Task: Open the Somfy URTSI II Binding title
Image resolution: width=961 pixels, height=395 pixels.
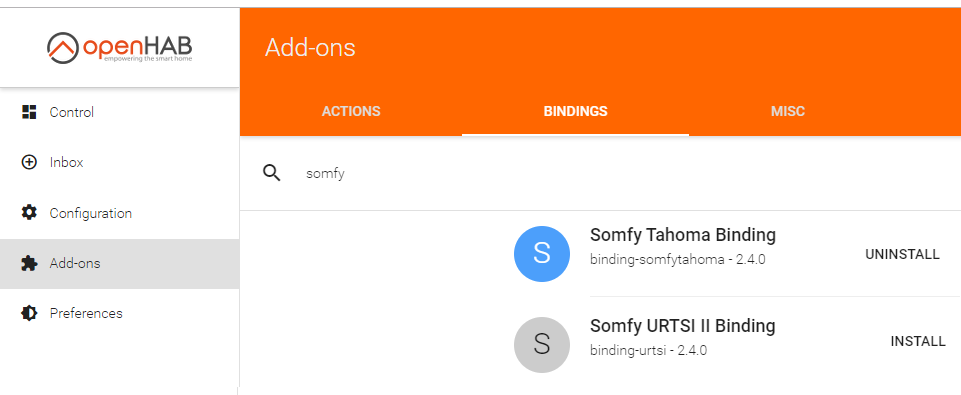Action: [x=683, y=326]
